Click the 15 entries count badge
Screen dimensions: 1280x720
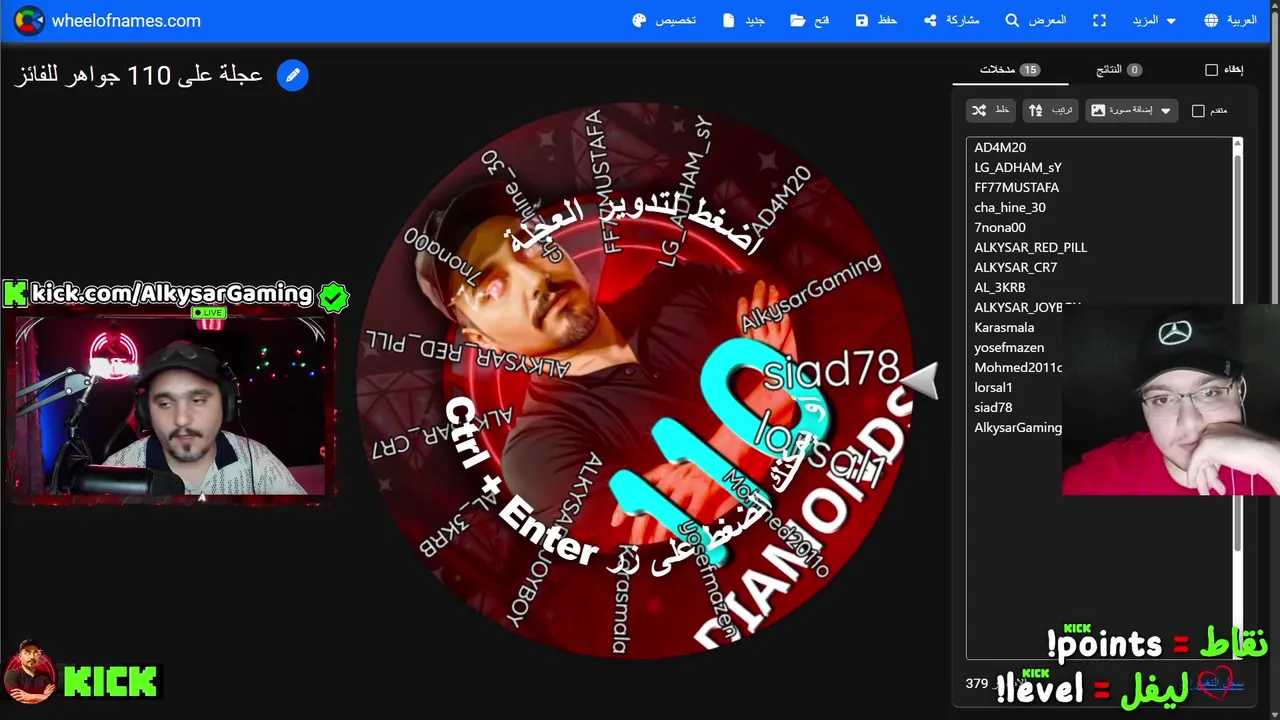coord(1030,70)
